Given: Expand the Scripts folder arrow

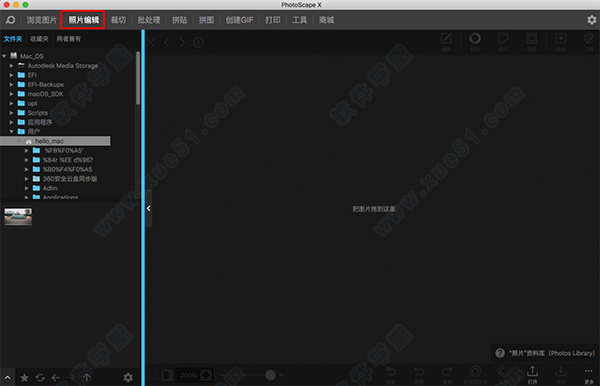Looking at the screenshot, I should [11, 113].
